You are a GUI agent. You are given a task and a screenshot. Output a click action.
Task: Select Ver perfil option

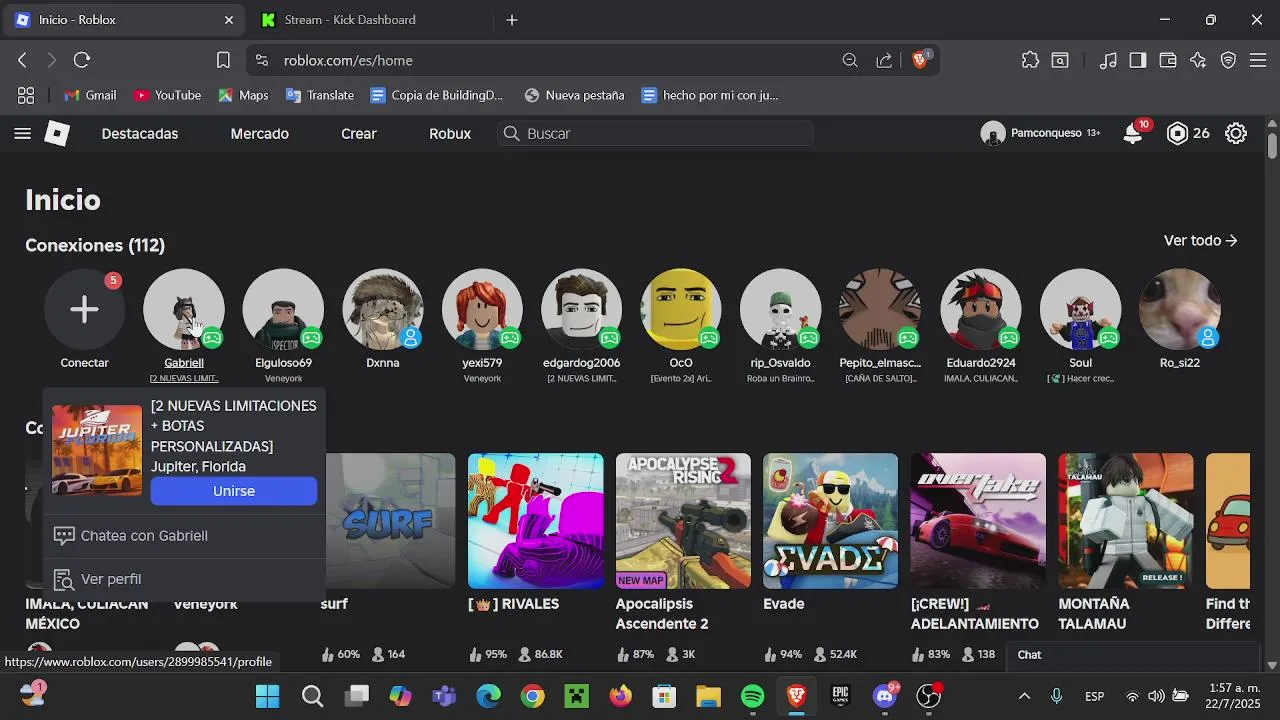click(184, 579)
